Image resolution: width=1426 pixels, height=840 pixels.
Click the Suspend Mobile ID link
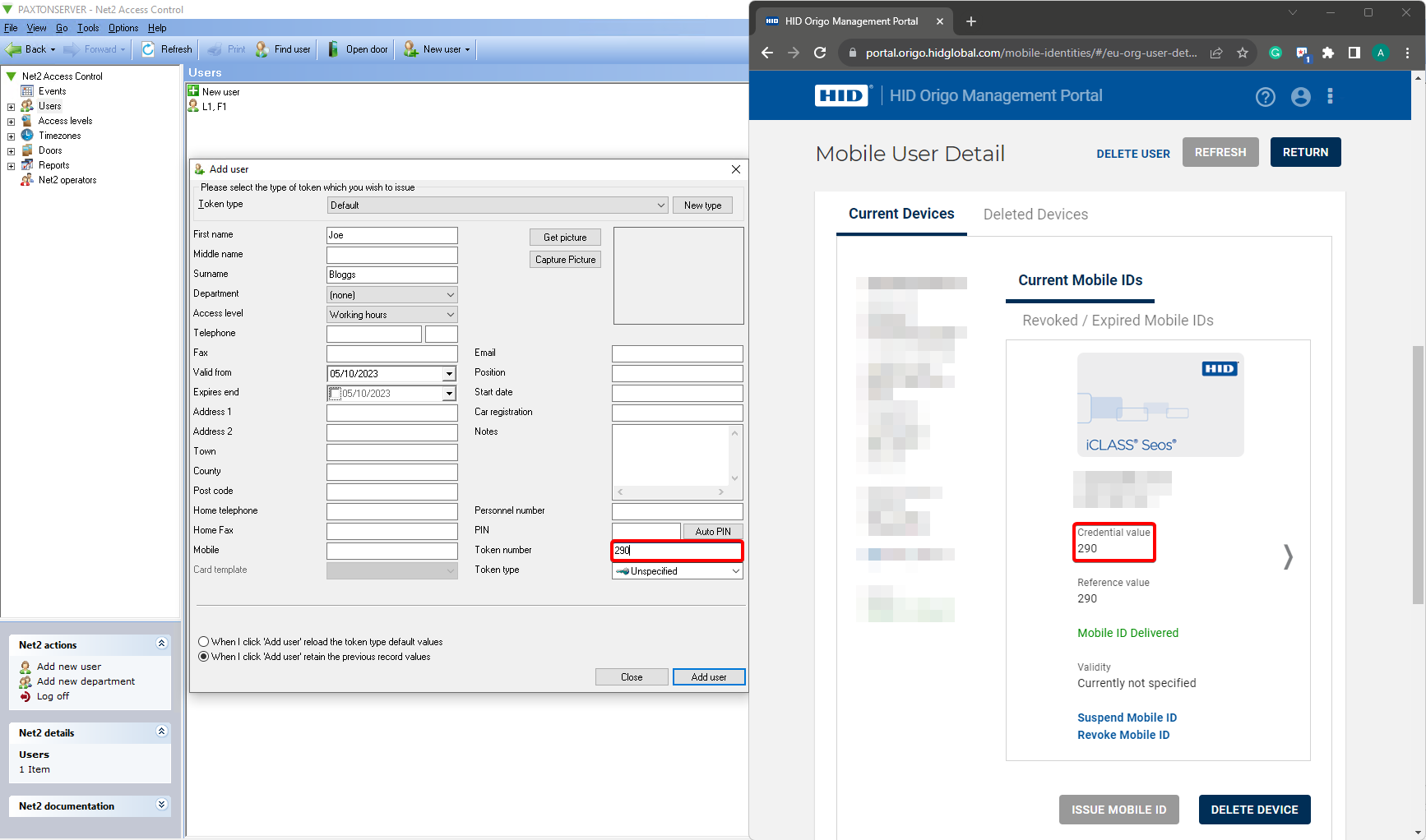(1127, 718)
